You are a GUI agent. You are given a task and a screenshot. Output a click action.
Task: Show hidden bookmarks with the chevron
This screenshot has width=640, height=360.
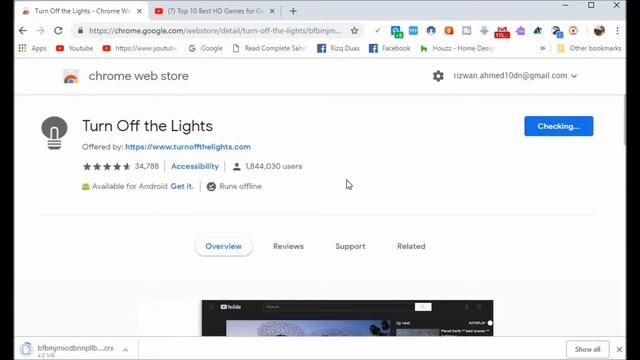[x=542, y=48]
